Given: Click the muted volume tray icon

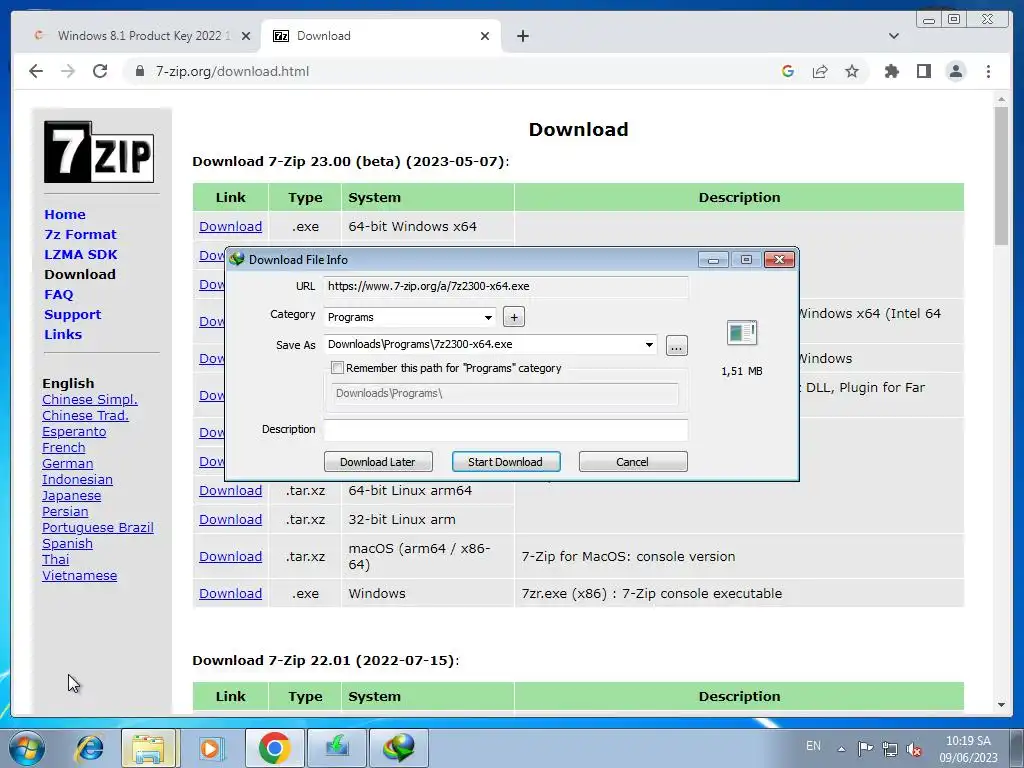Looking at the screenshot, I should [x=914, y=748].
